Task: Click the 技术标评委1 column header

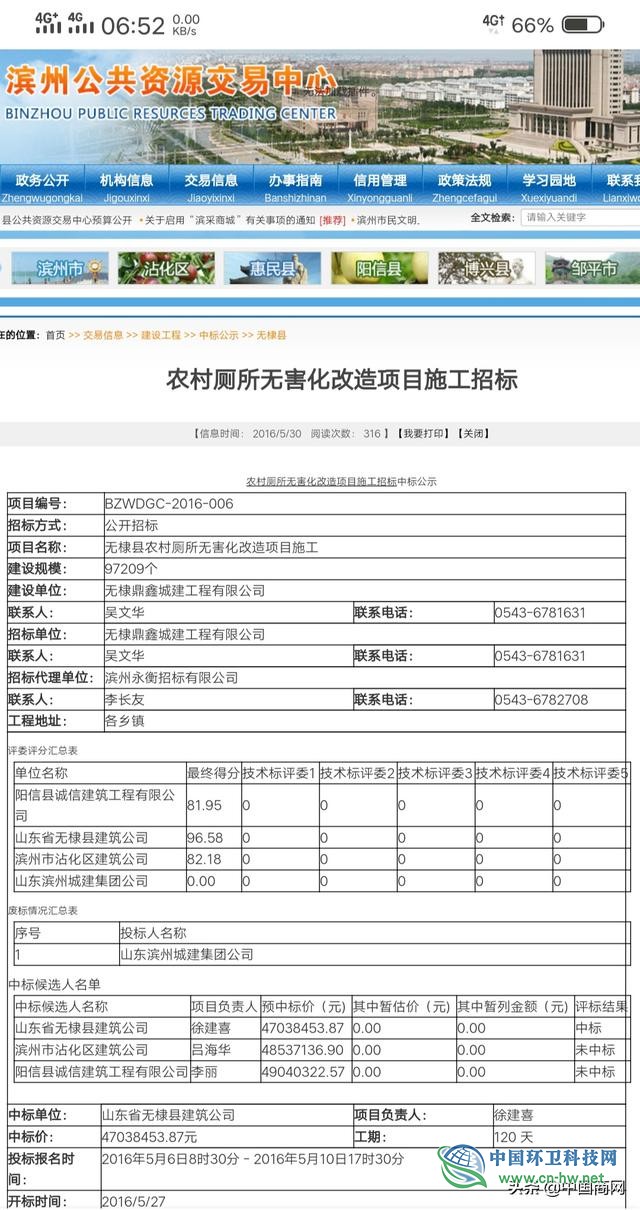Action: point(279,773)
